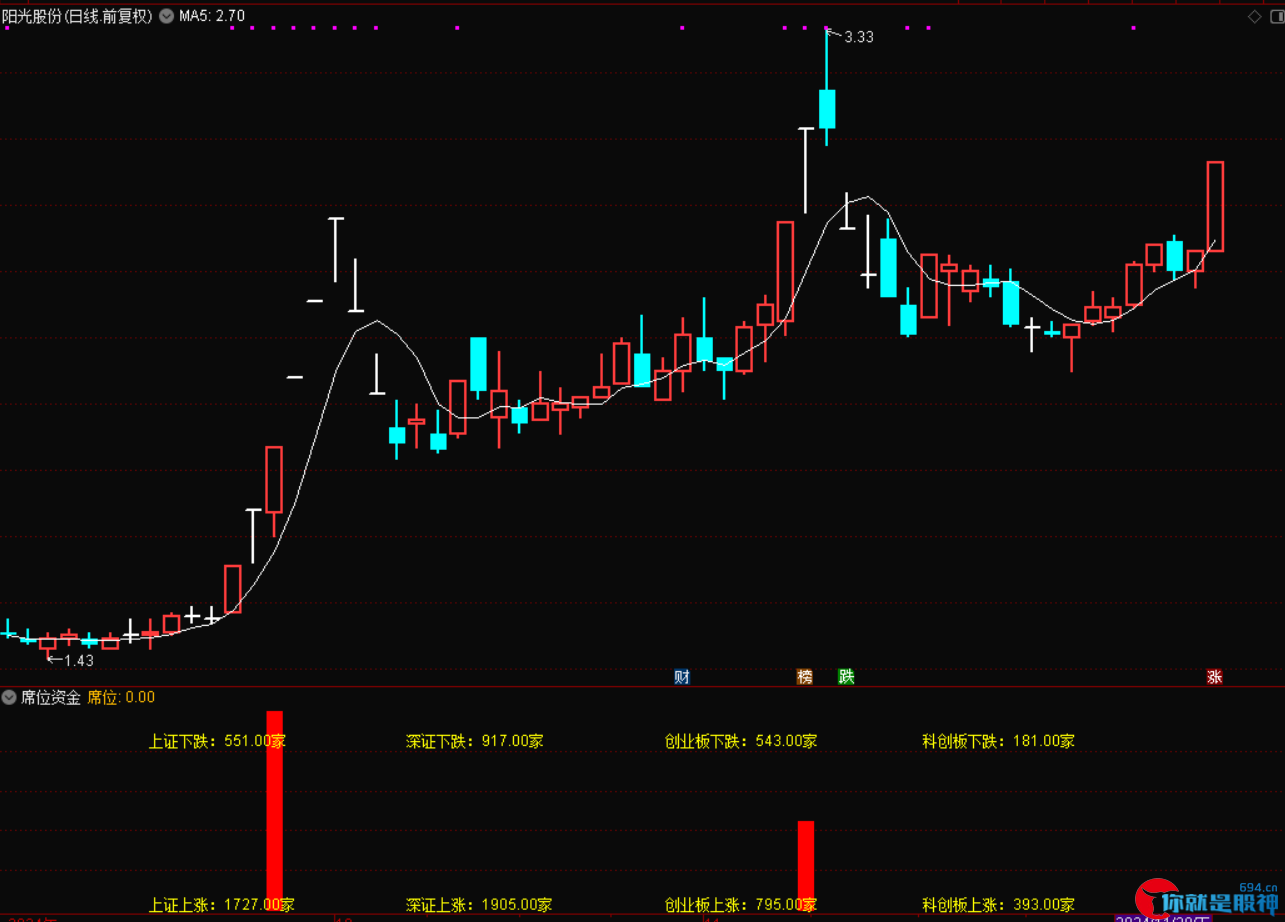
Task: Select the 创业板上涨：795.00家 text
Action: pos(741,905)
